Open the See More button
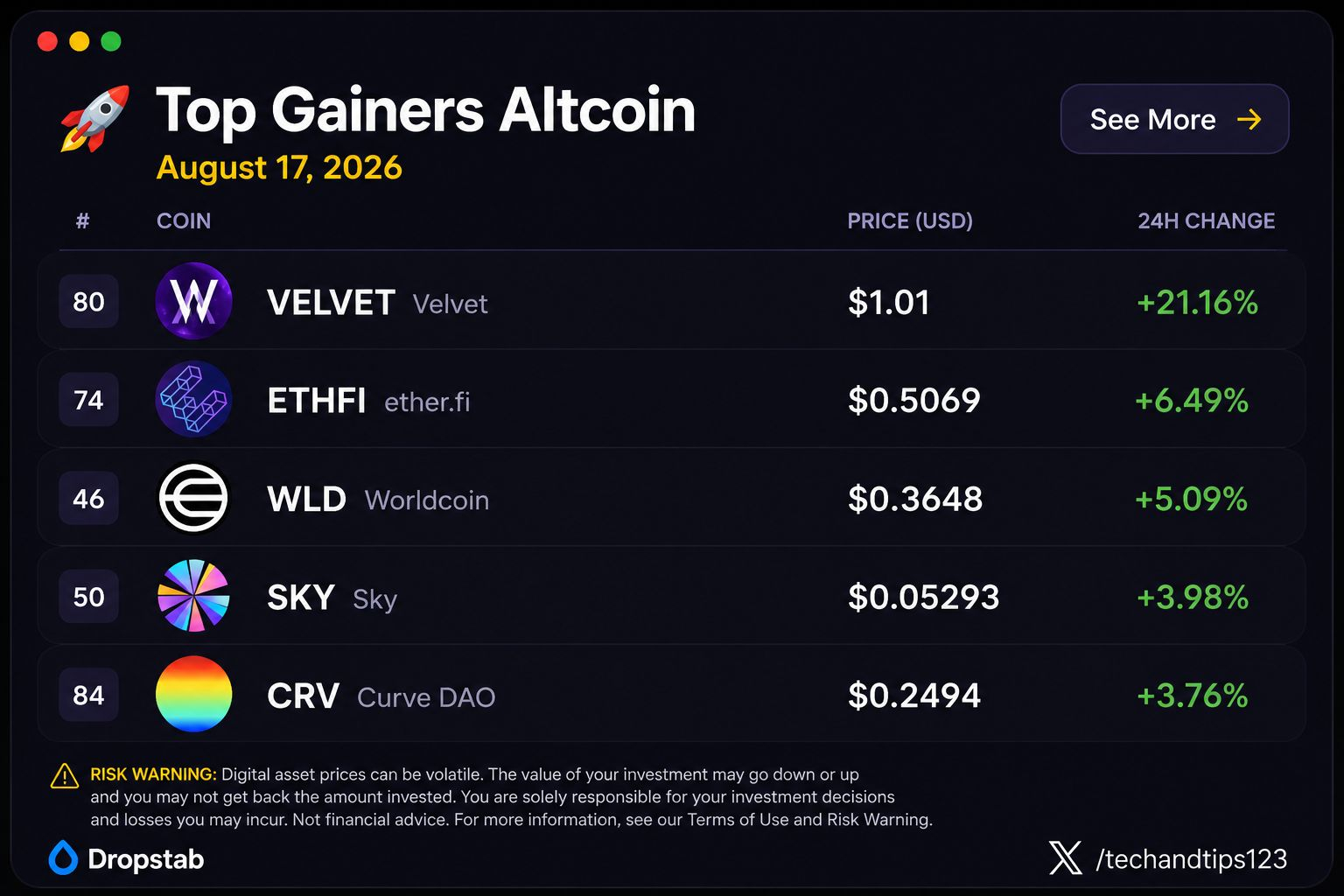 tap(1174, 119)
